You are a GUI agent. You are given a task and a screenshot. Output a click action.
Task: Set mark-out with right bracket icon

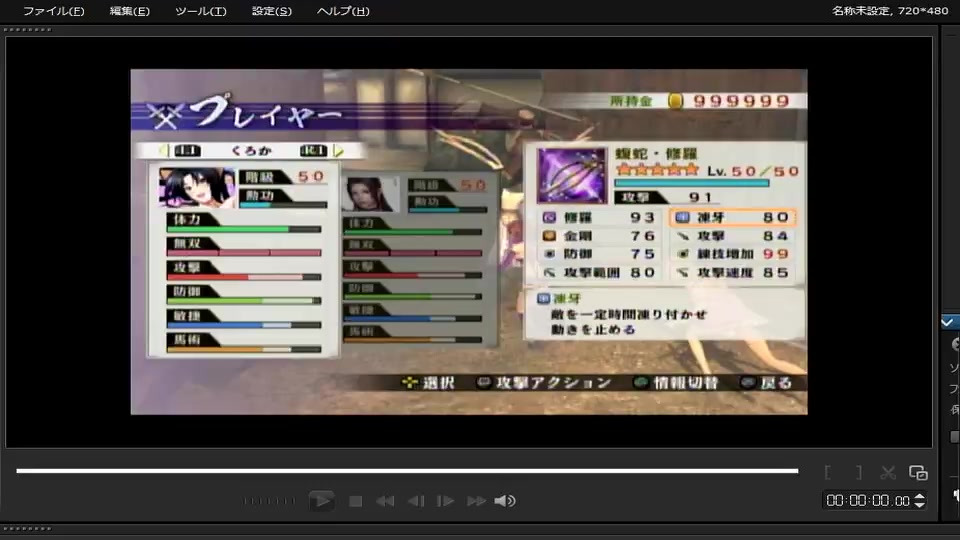pyautogui.click(x=859, y=472)
